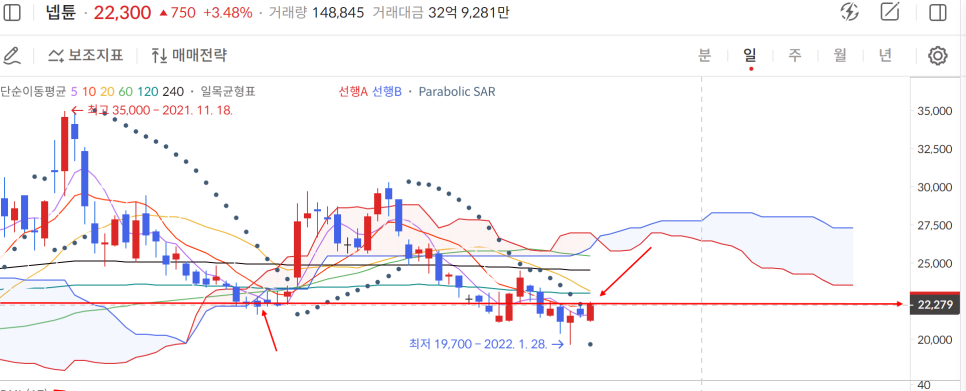Viewport: 966px width, 391px height.
Task: Switch to 분 minute chart
Action: (705, 55)
